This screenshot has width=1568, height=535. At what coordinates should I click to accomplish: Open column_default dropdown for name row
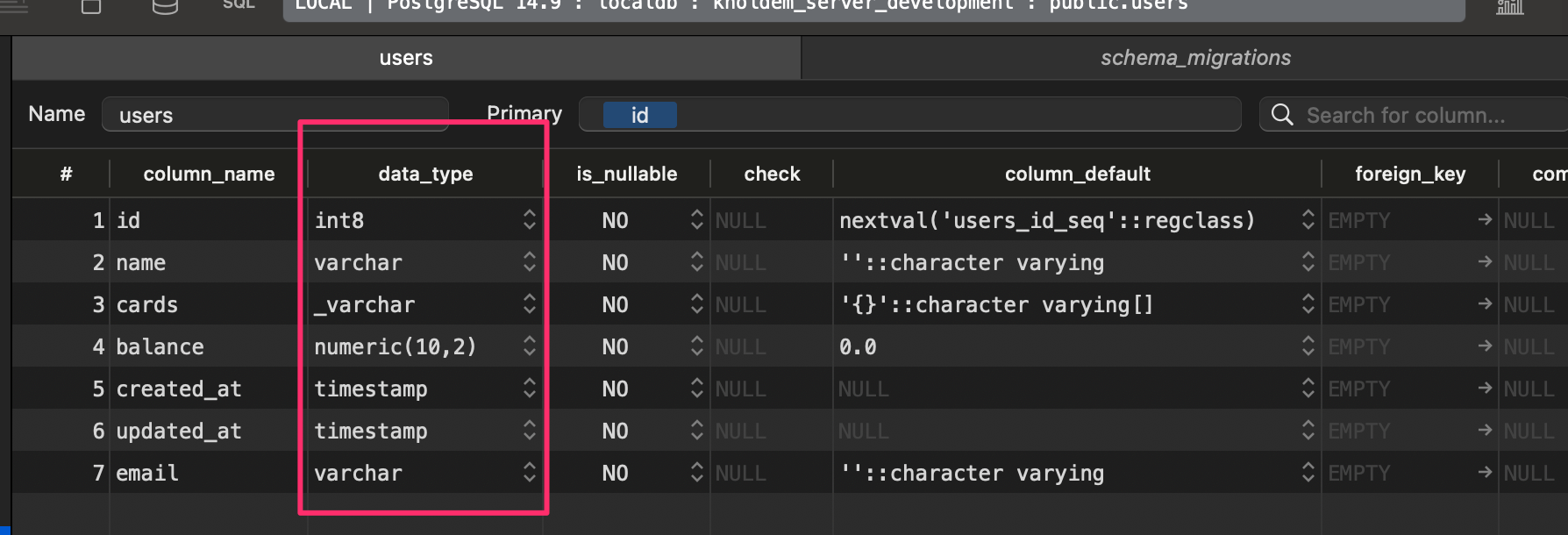(1308, 262)
